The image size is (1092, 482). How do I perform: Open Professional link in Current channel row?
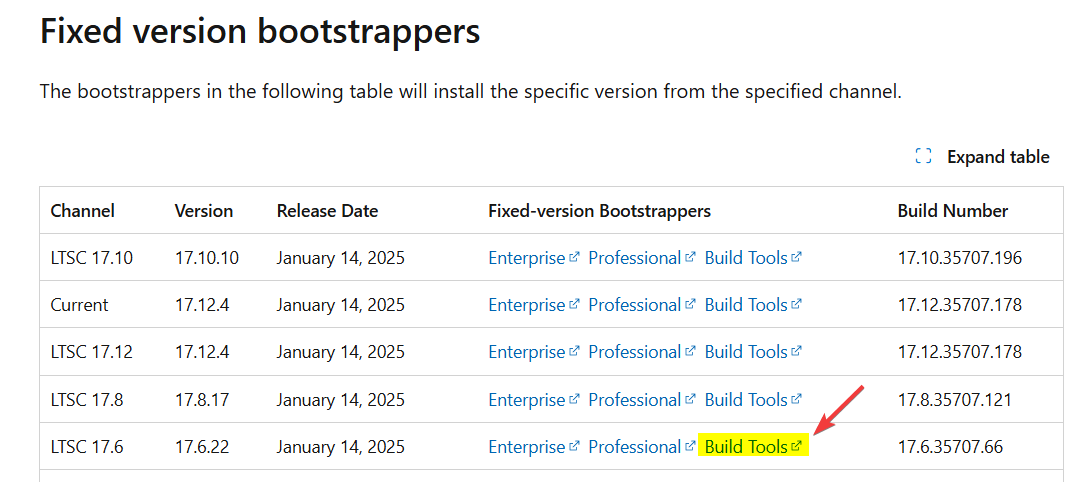634,305
